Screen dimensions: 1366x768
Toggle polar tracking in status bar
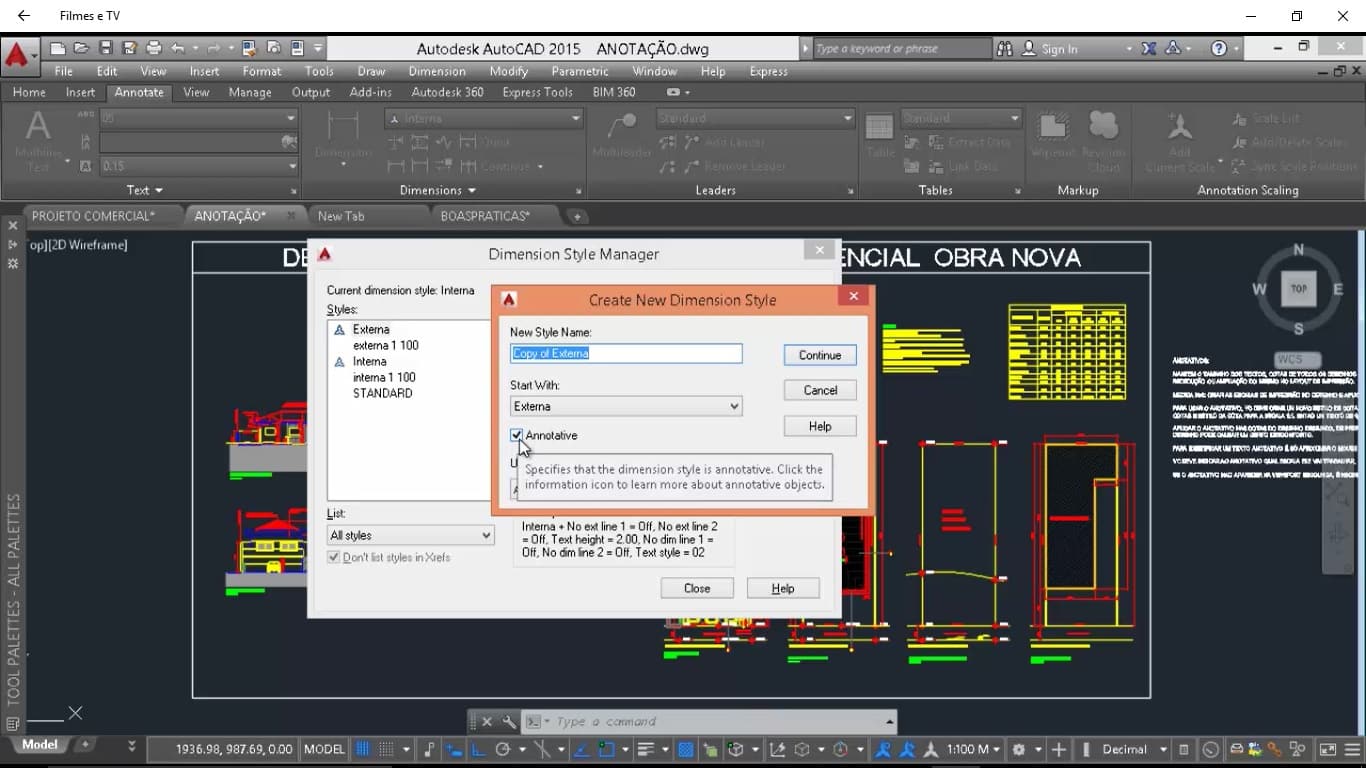coord(502,749)
